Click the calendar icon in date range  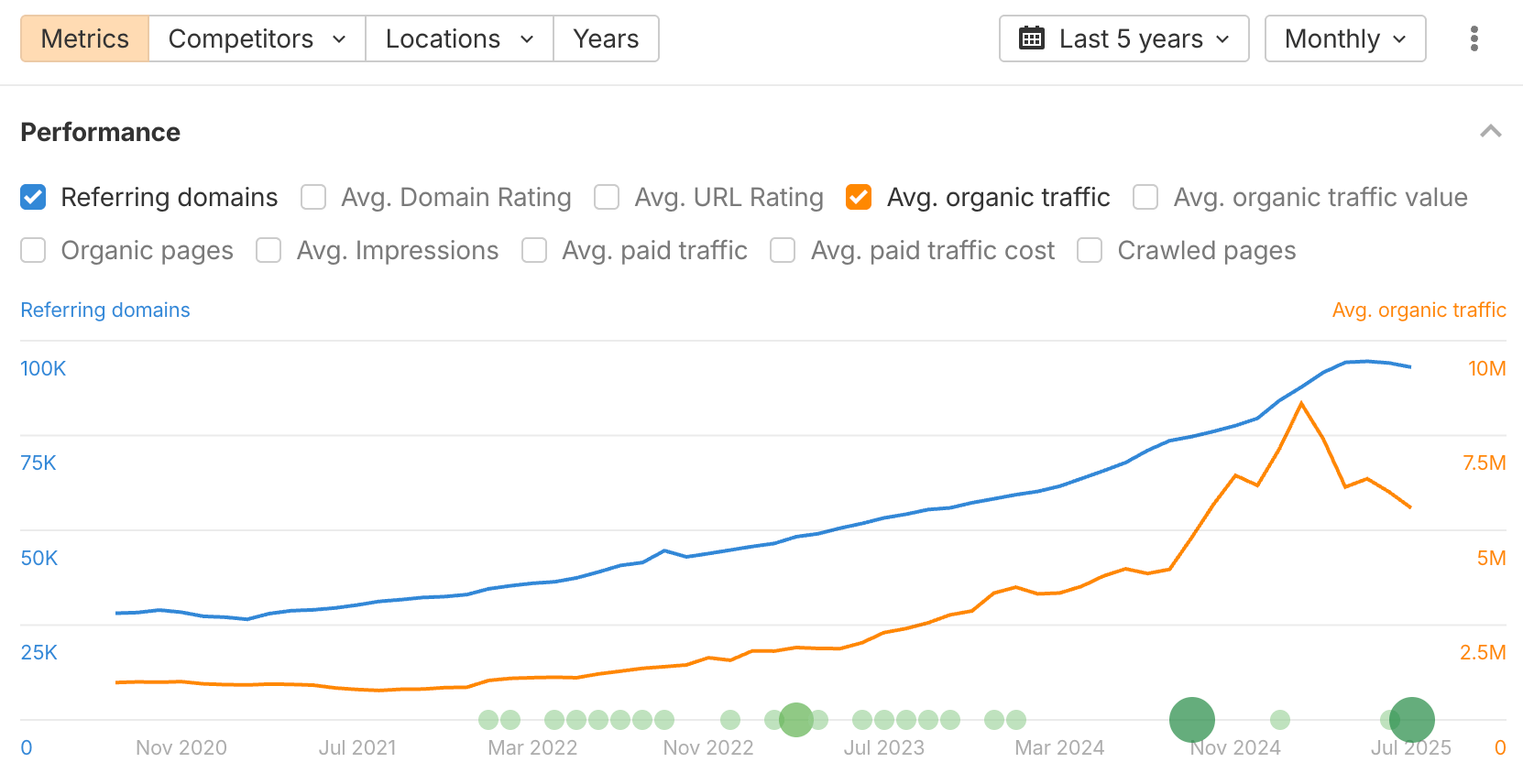pos(1032,38)
